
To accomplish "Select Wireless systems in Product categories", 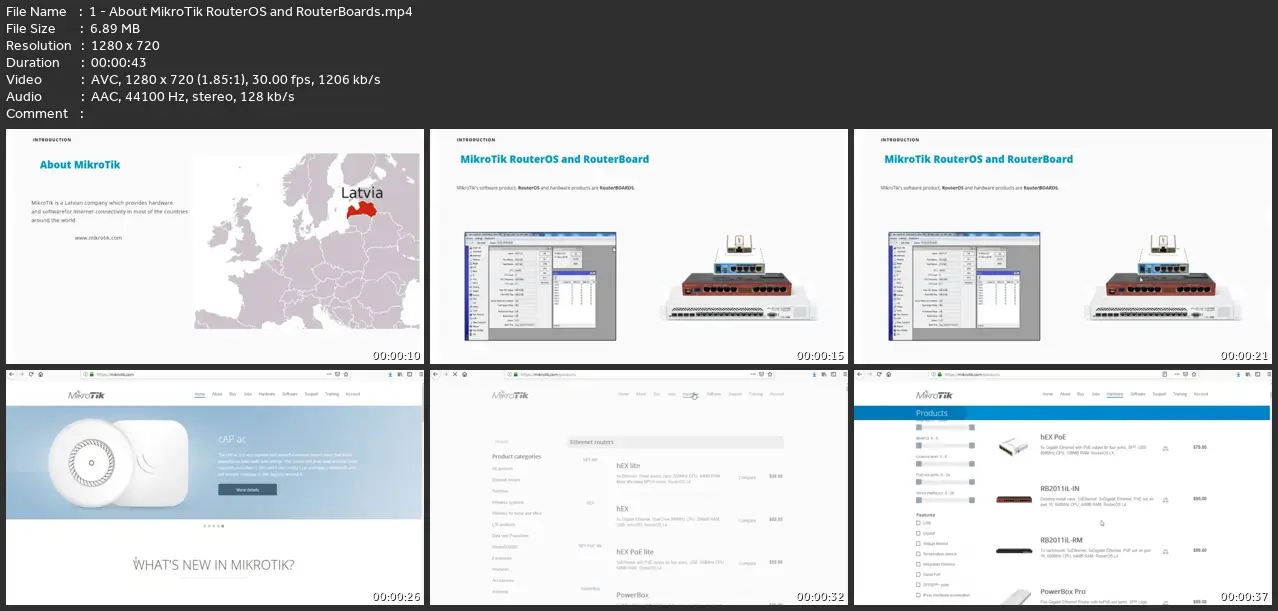I will pyautogui.click(x=507, y=502).
